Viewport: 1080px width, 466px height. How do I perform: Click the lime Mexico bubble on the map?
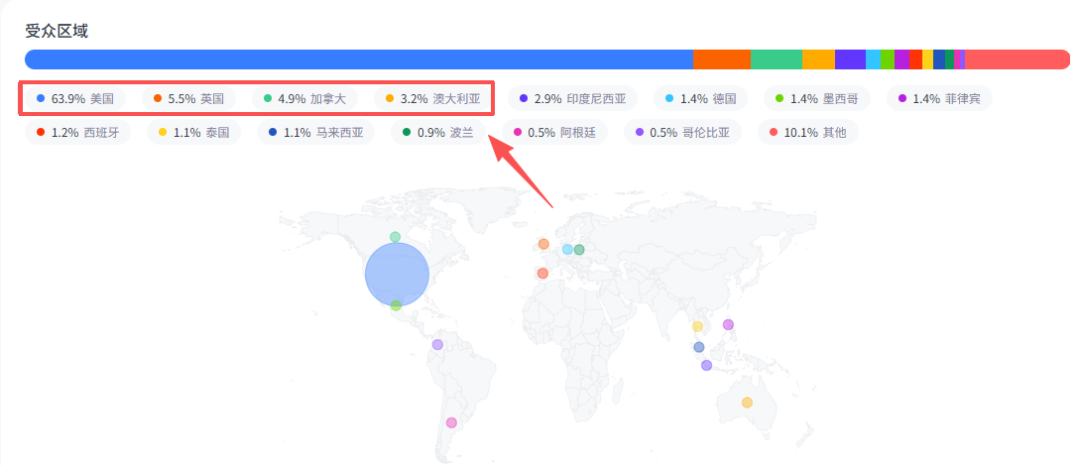395,305
